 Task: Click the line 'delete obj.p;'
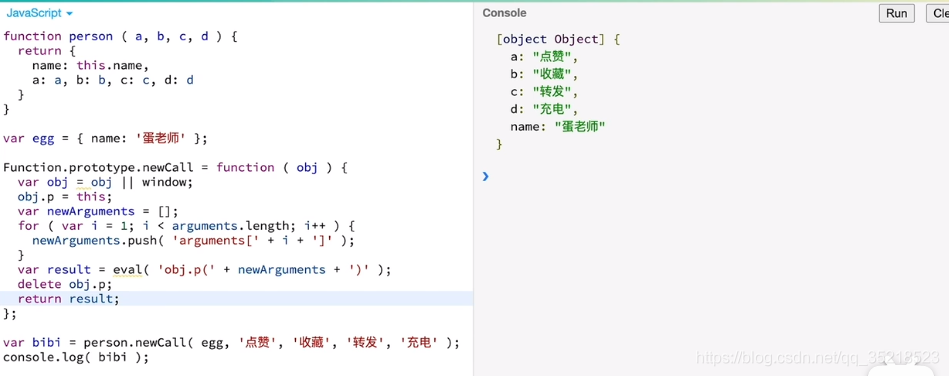[65, 285]
